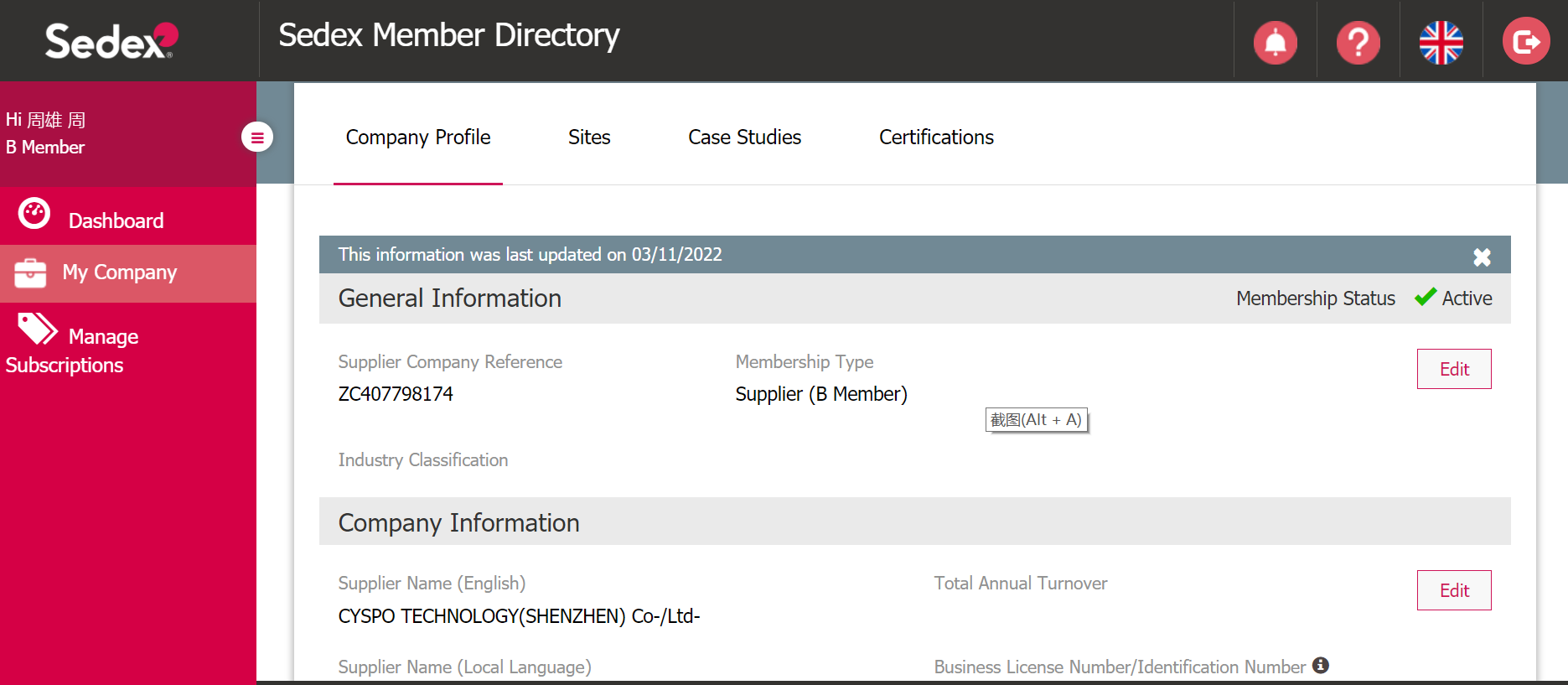The width and height of the screenshot is (1568, 685).
Task: Open the Case Studies tab
Action: (744, 137)
